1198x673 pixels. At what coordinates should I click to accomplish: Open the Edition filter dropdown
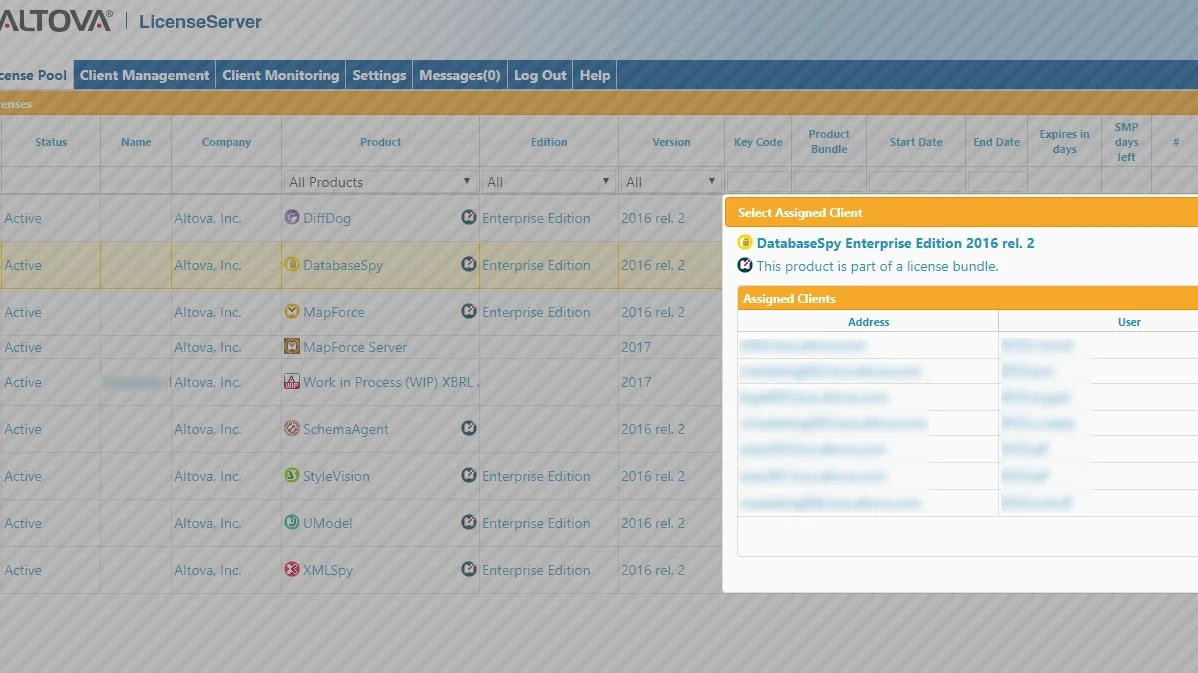pos(549,182)
